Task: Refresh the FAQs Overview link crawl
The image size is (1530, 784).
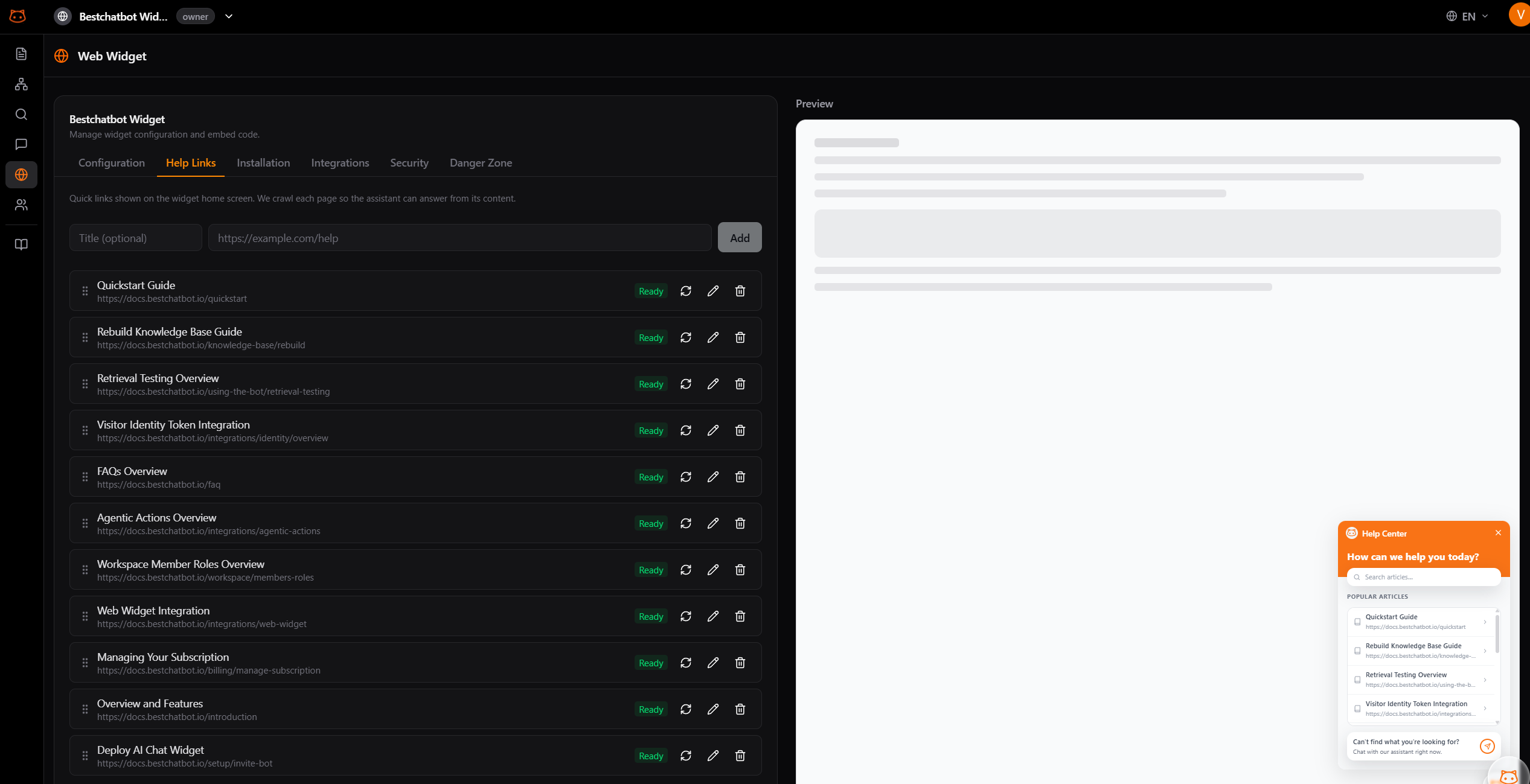Action: click(686, 477)
